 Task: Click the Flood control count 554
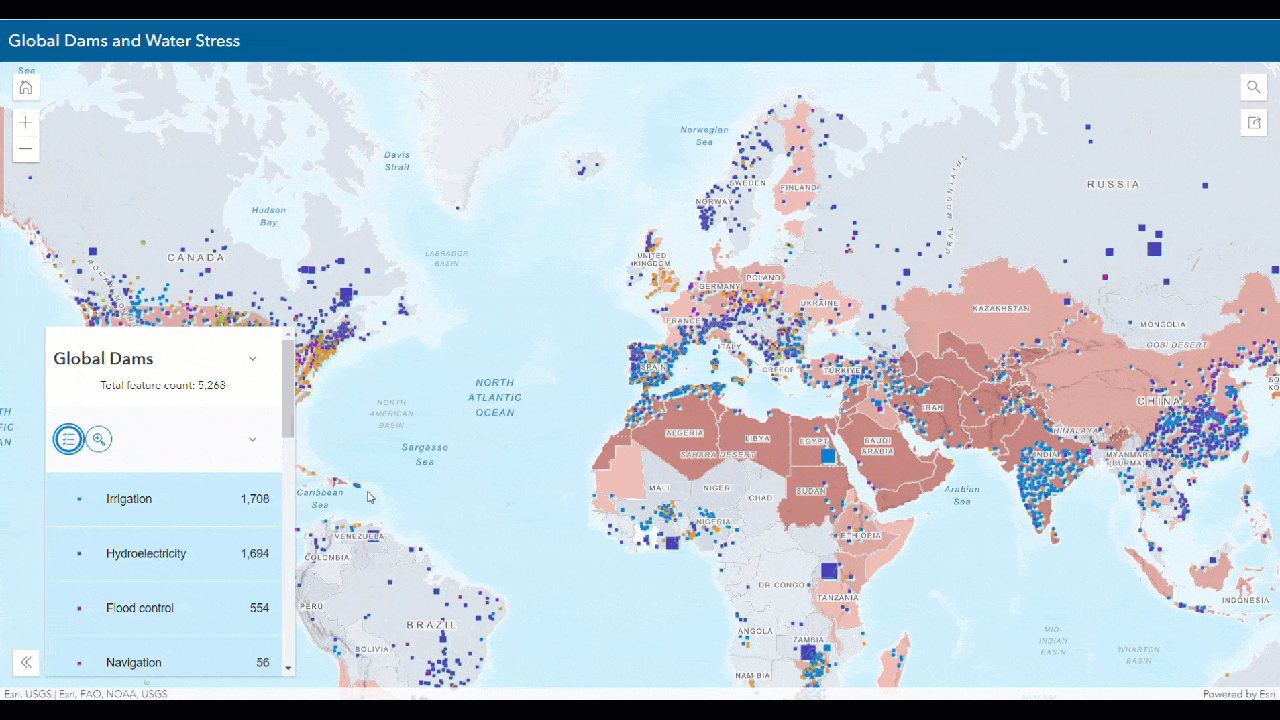coord(259,608)
